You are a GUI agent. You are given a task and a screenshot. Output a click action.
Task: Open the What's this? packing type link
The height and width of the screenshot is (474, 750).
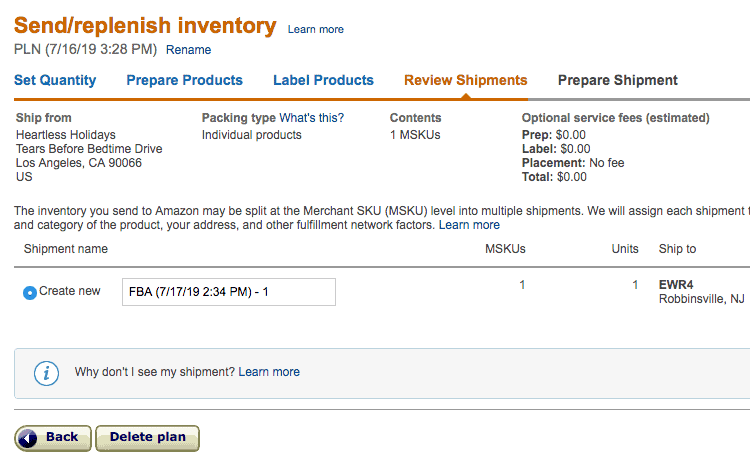point(311,118)
